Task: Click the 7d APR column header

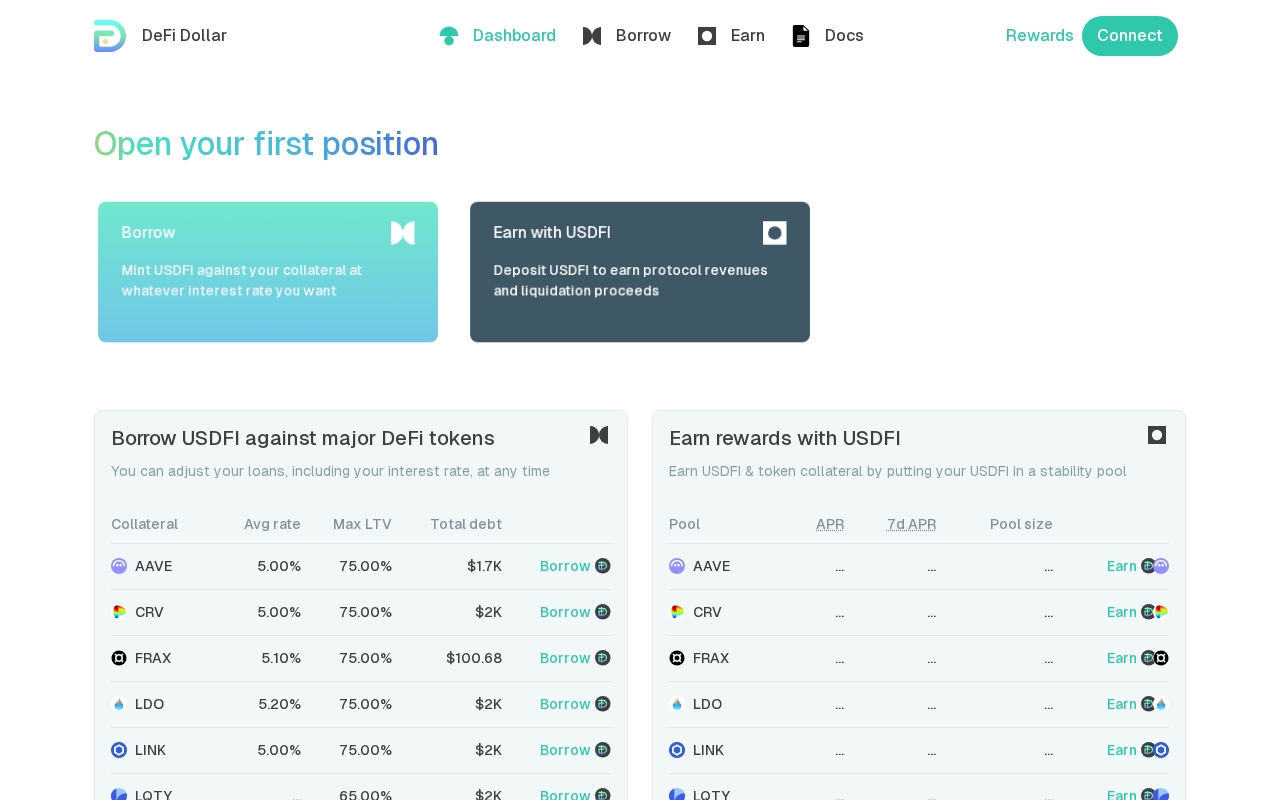Action: (x=911, y=524)
